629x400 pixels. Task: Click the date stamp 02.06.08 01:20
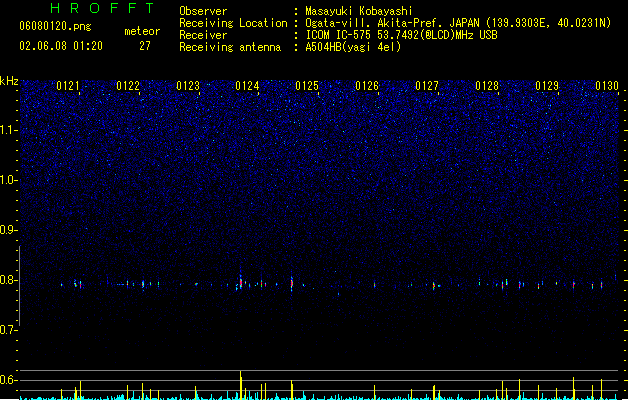tap(61, 46)
